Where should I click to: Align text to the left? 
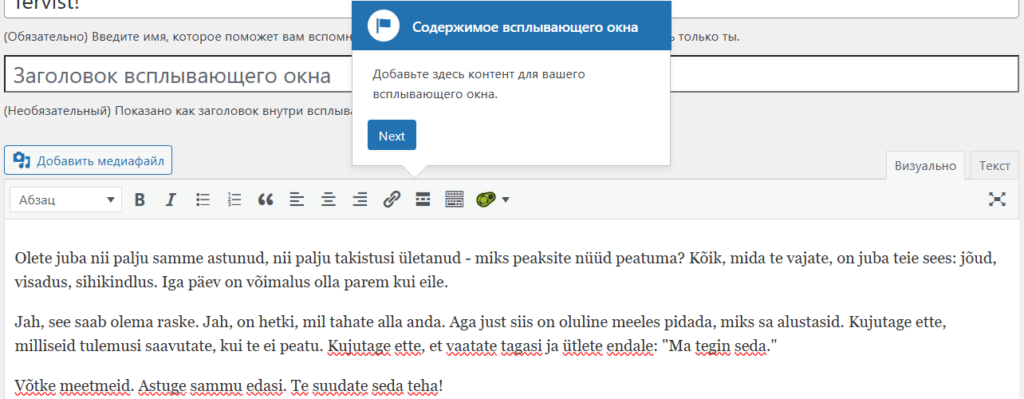click(x=297, y=200)
